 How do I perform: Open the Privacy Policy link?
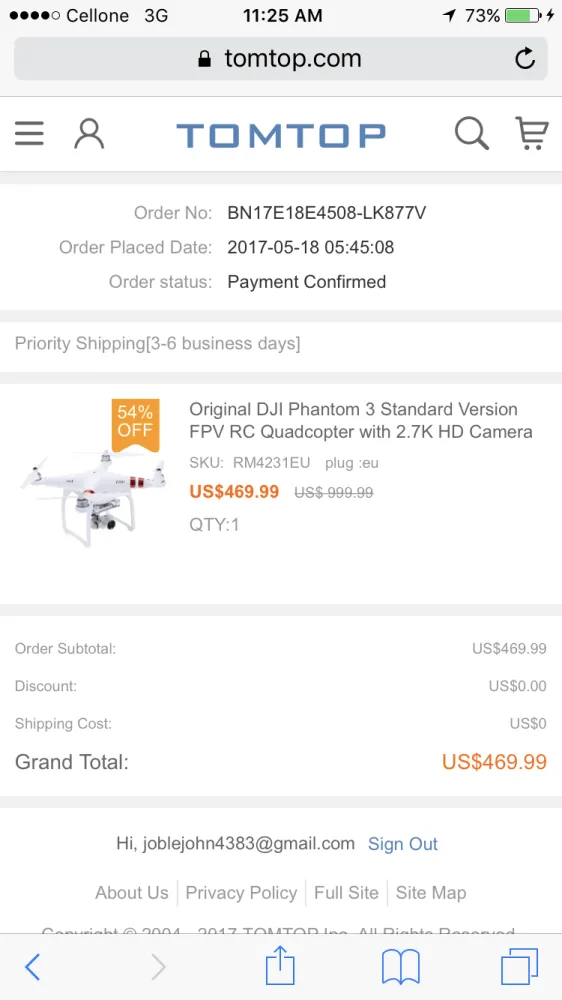coord(241,893)
